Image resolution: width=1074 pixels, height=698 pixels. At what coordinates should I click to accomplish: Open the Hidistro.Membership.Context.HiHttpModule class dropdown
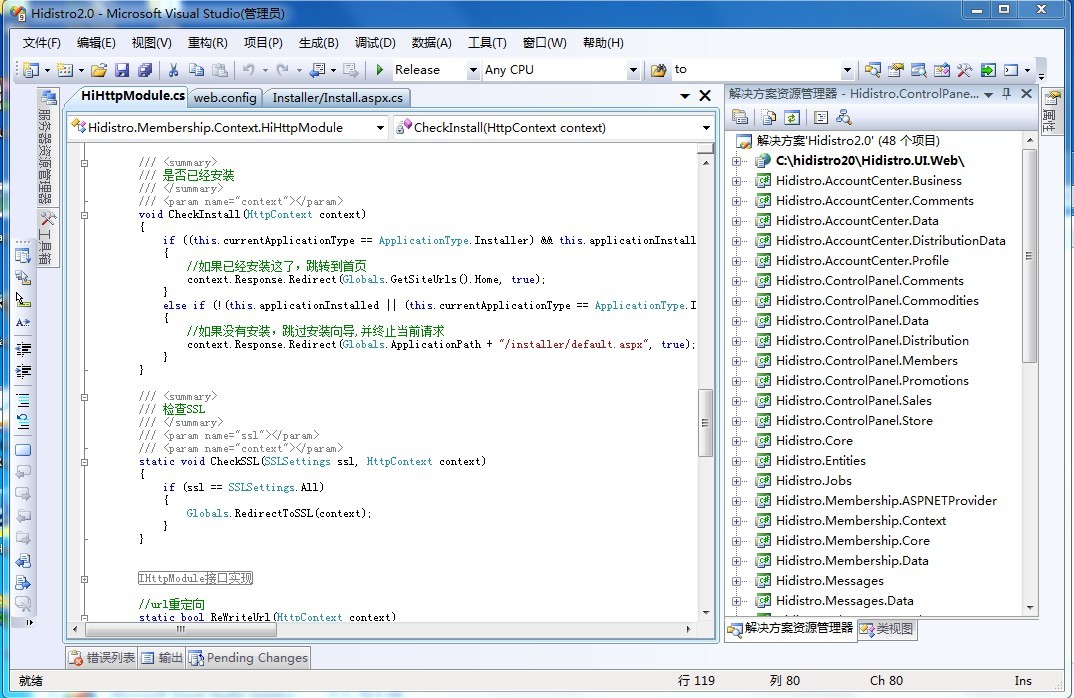tap(380, 128)
